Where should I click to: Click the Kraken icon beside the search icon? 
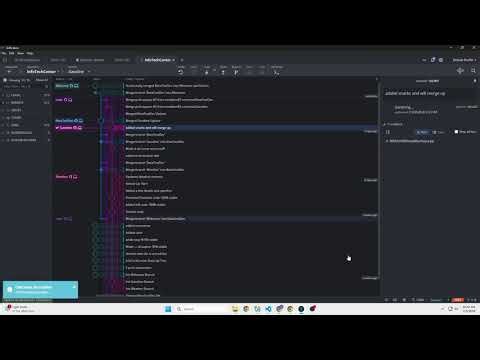tap(460, 70)
